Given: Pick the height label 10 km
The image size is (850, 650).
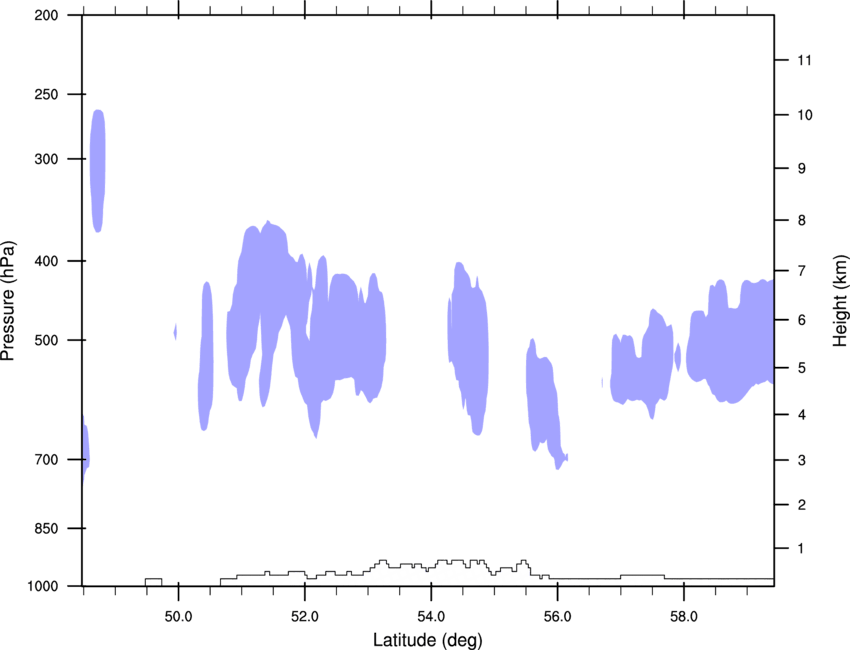Looking at the screenshot, I should coord(805,115).
